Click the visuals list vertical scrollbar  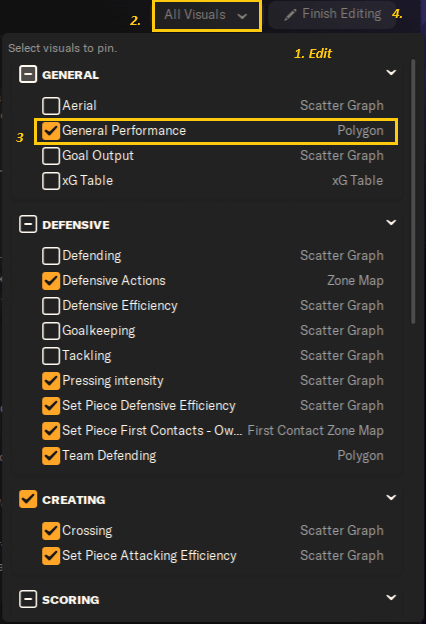(x=413, y=191)
